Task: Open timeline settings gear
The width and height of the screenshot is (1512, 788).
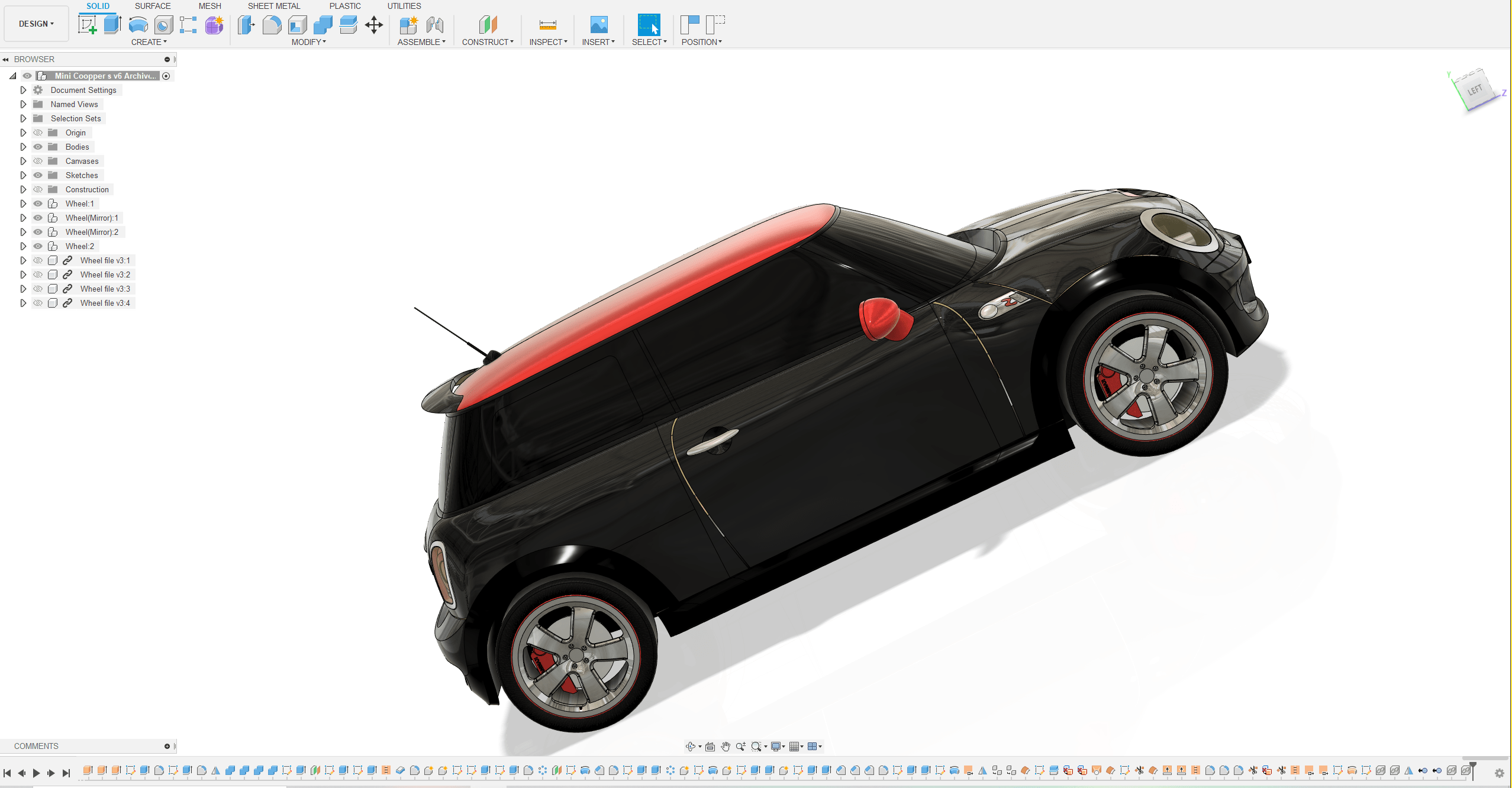Action: 1500,773
